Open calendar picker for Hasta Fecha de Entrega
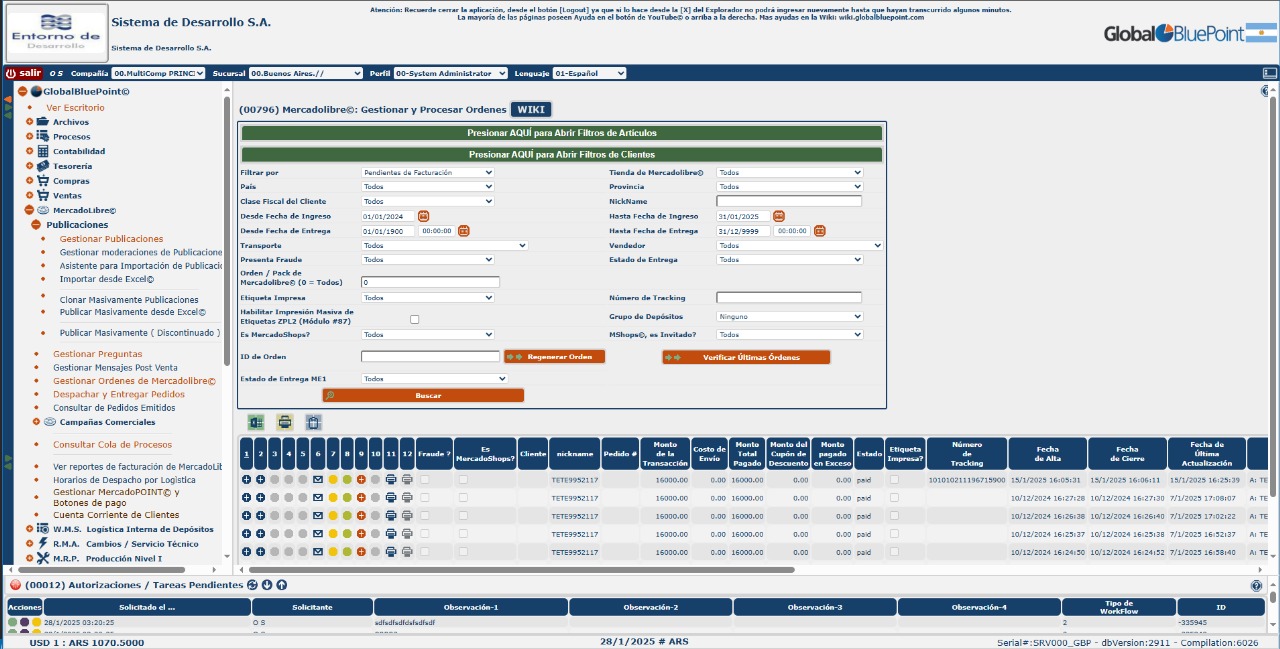The height and width of the screenshot is (649, 1280). 819,231
